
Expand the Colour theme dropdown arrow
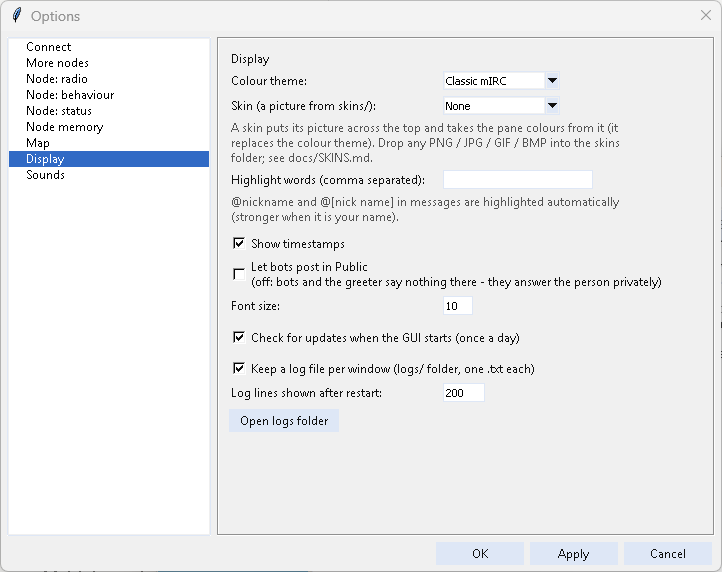pos(552,81)
